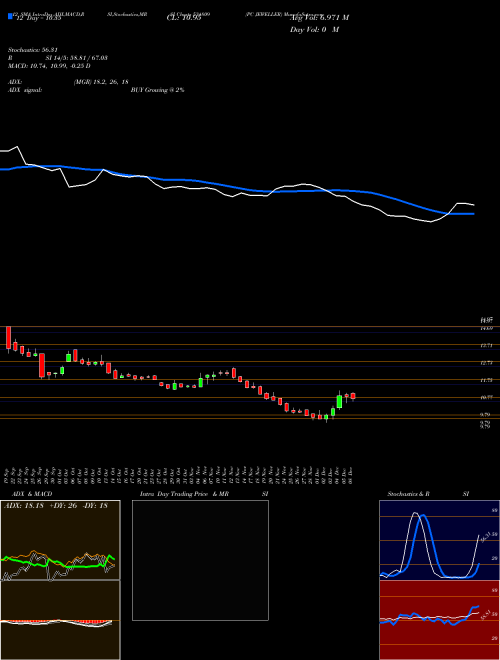Screen dimensions: 500x660
Task: Click the "CL: 10.95" closing price text
Action: [x=184, y=18]
